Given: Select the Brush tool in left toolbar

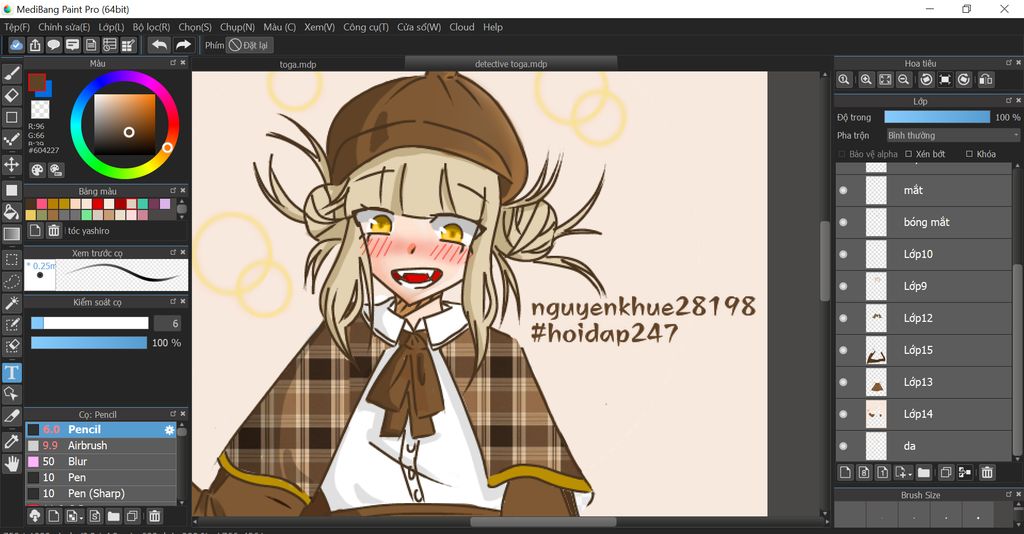Looking at the screenshot, I should click(12, 73).
